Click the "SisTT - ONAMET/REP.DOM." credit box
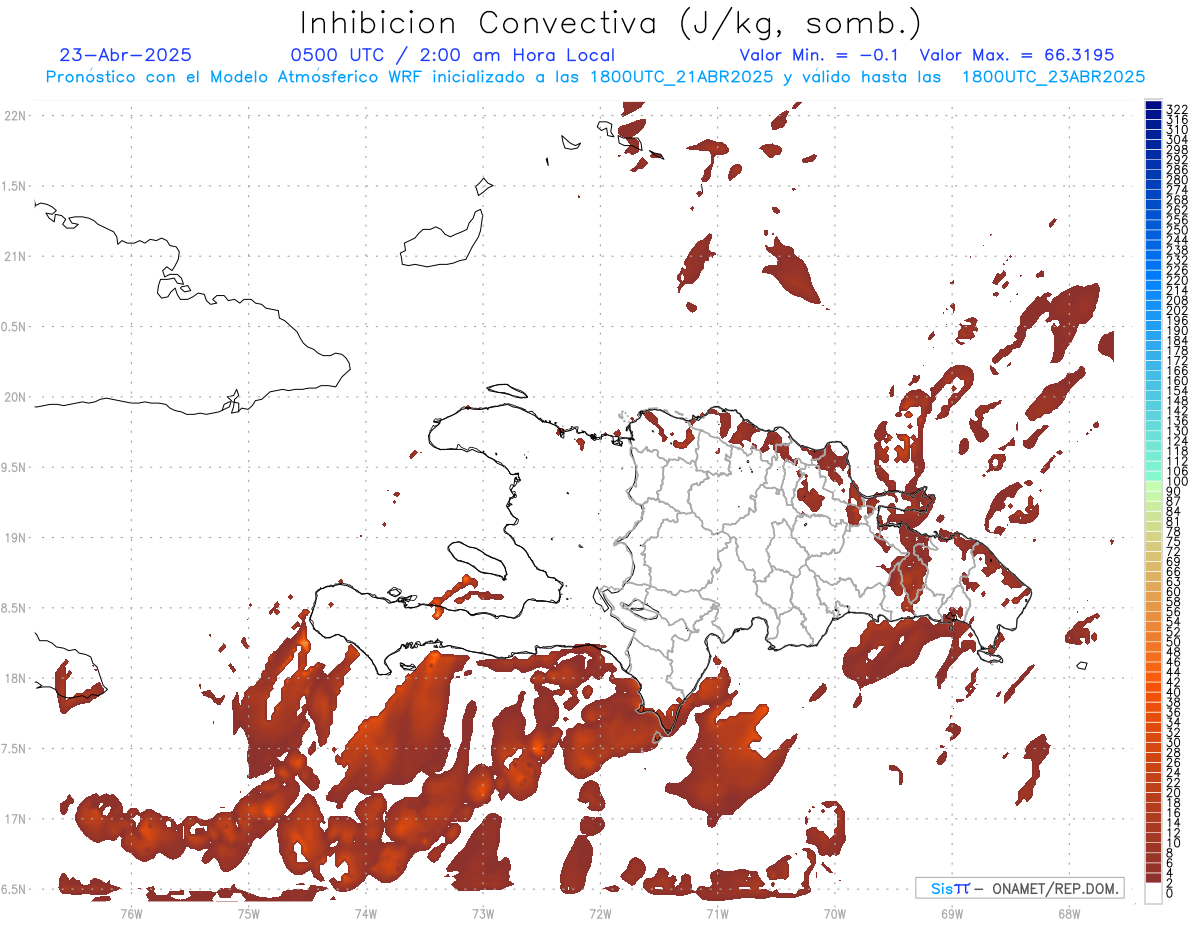 [x=1019, y=888]
